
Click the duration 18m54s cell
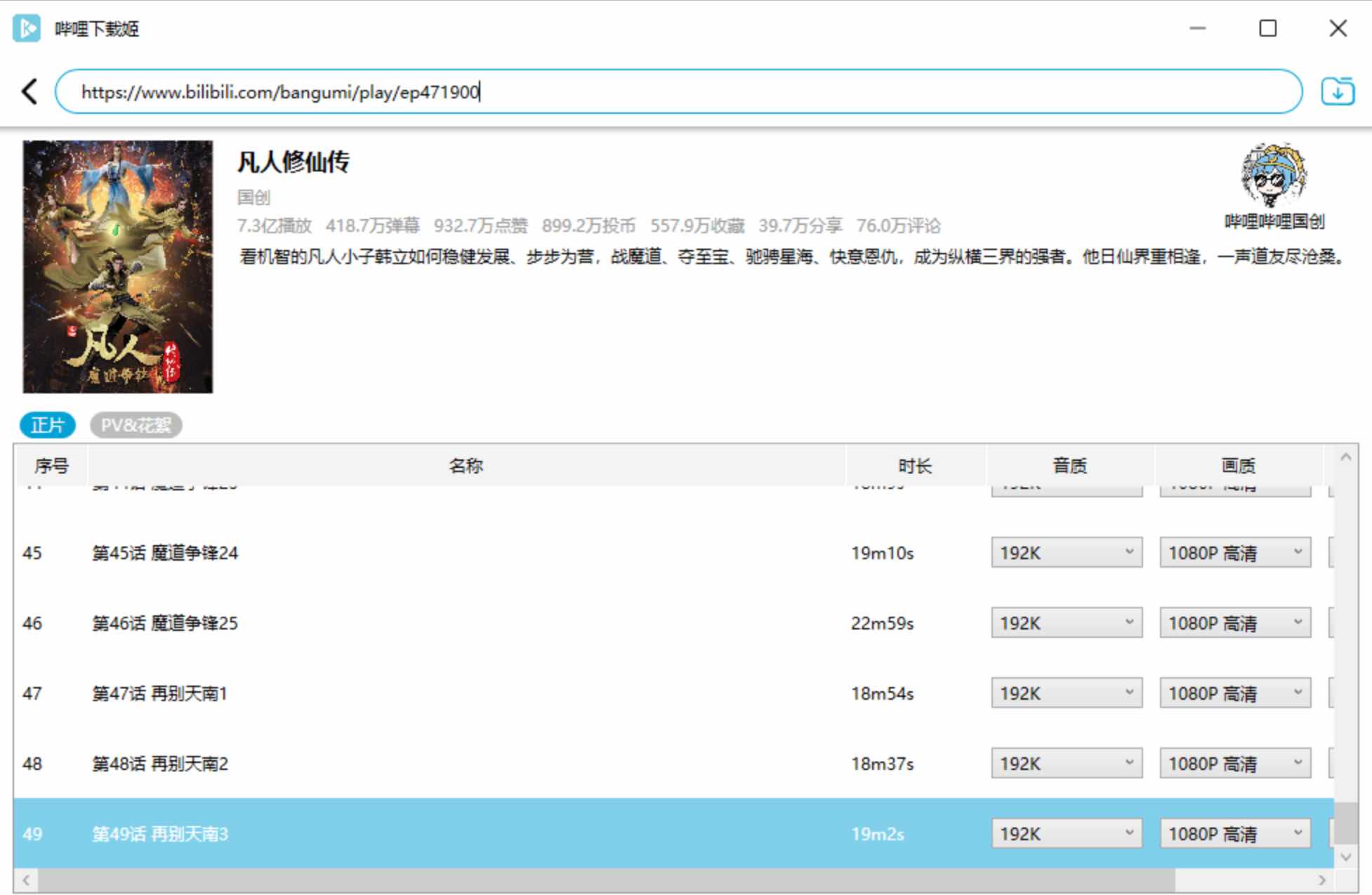(x=883, y=693)
